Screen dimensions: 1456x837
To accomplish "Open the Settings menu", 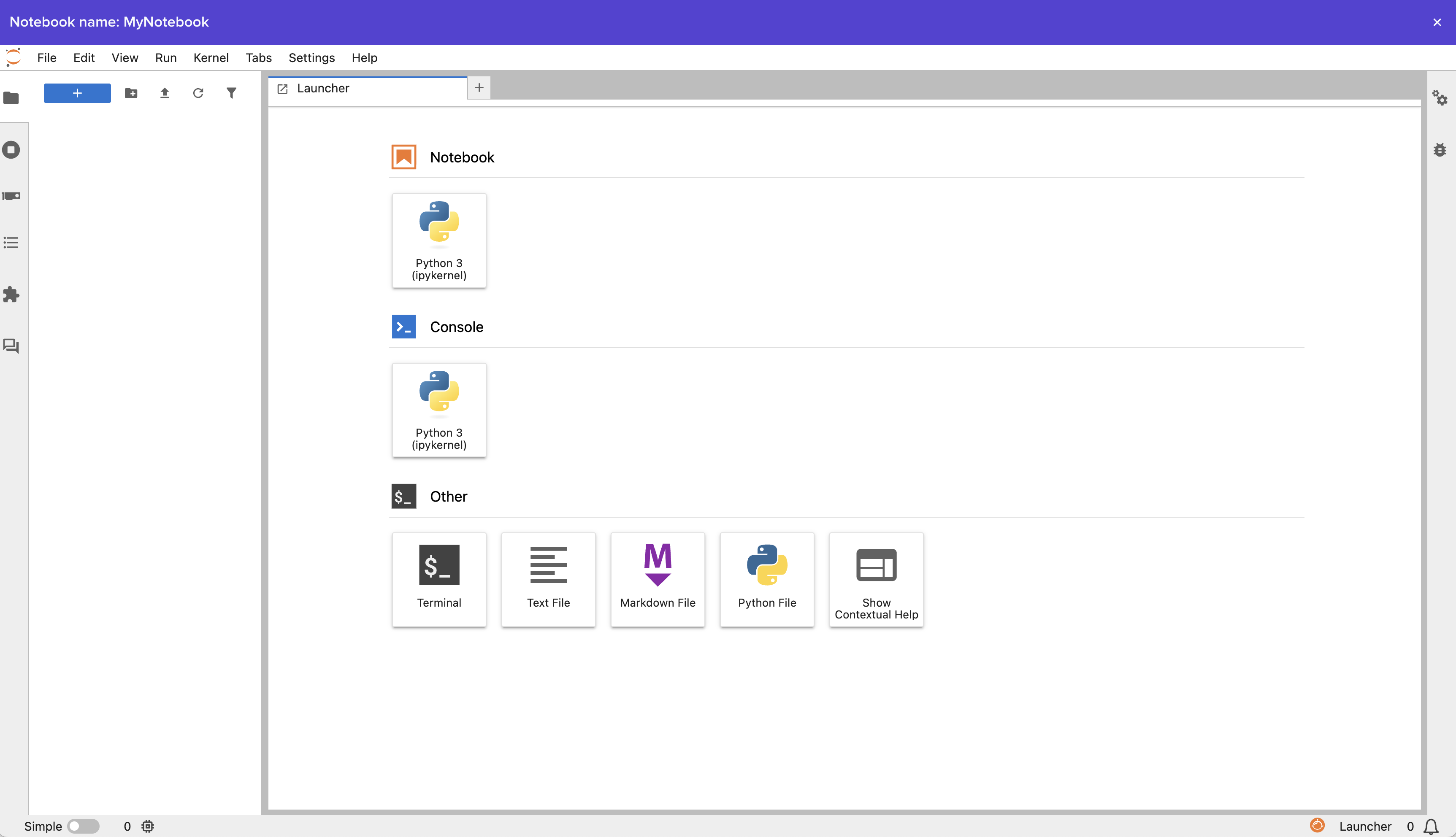I will [311, 57].
